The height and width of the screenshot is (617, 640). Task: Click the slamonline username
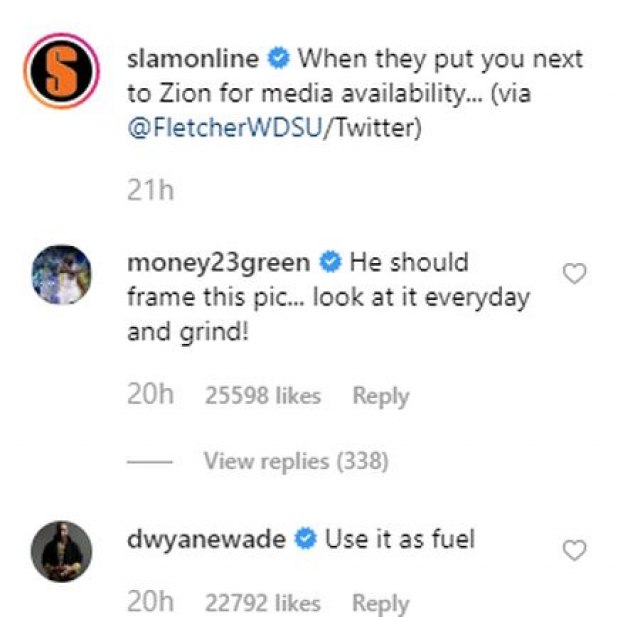193,57
